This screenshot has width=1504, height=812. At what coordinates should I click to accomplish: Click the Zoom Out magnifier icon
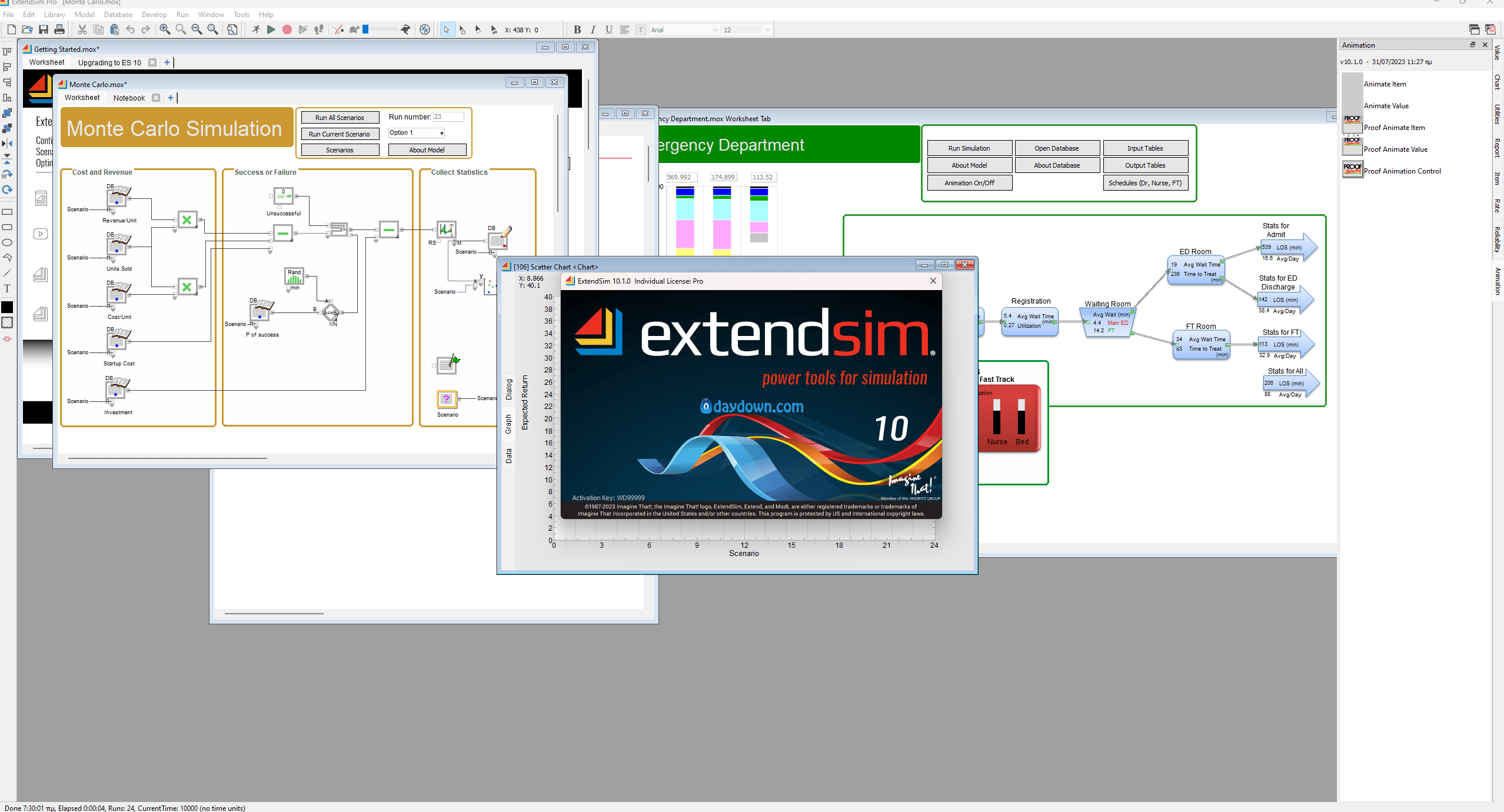point(197,29)
